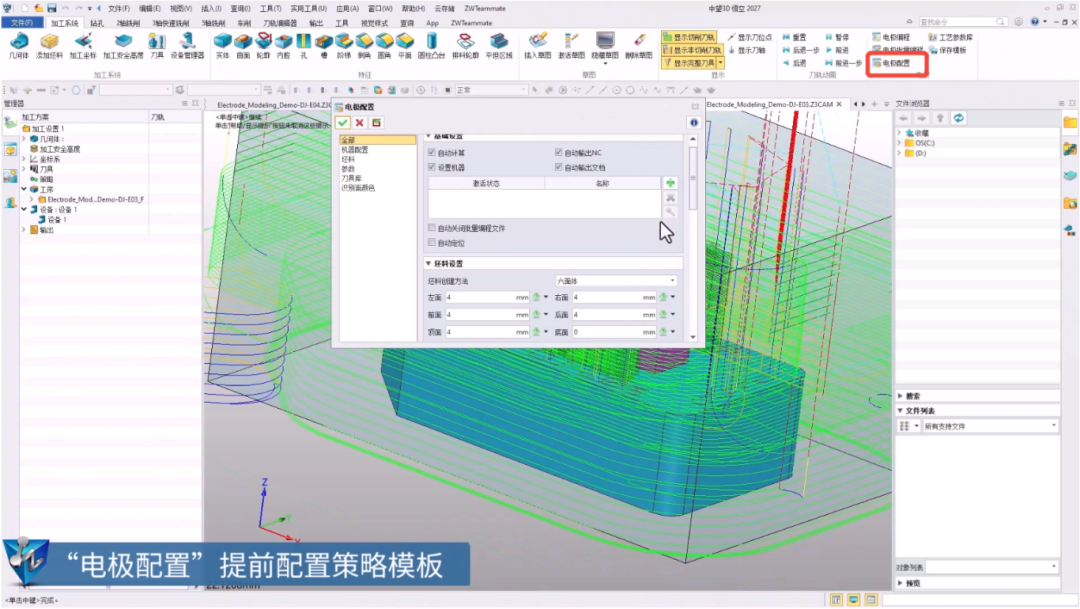Image resolution: width=1080 pixels, height=609 pixels.
Task: Open the 所有支持文件 filter dropdown
Action: point(990,426)
